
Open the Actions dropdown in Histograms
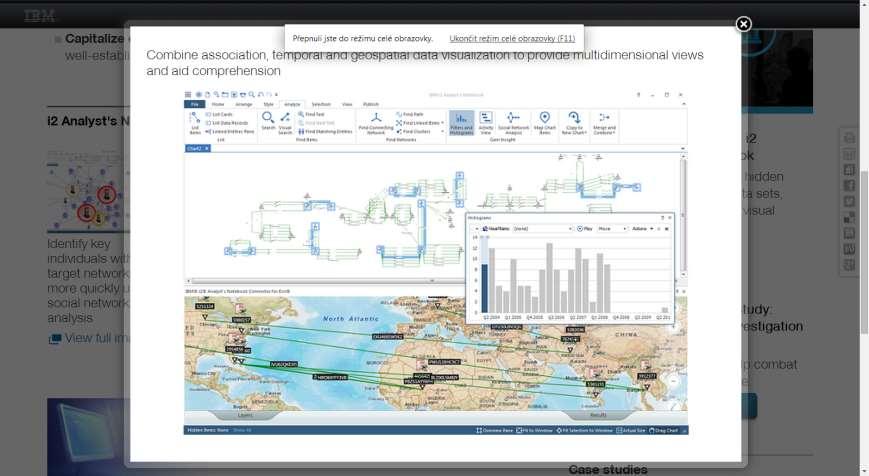click(x=642, y=229)
